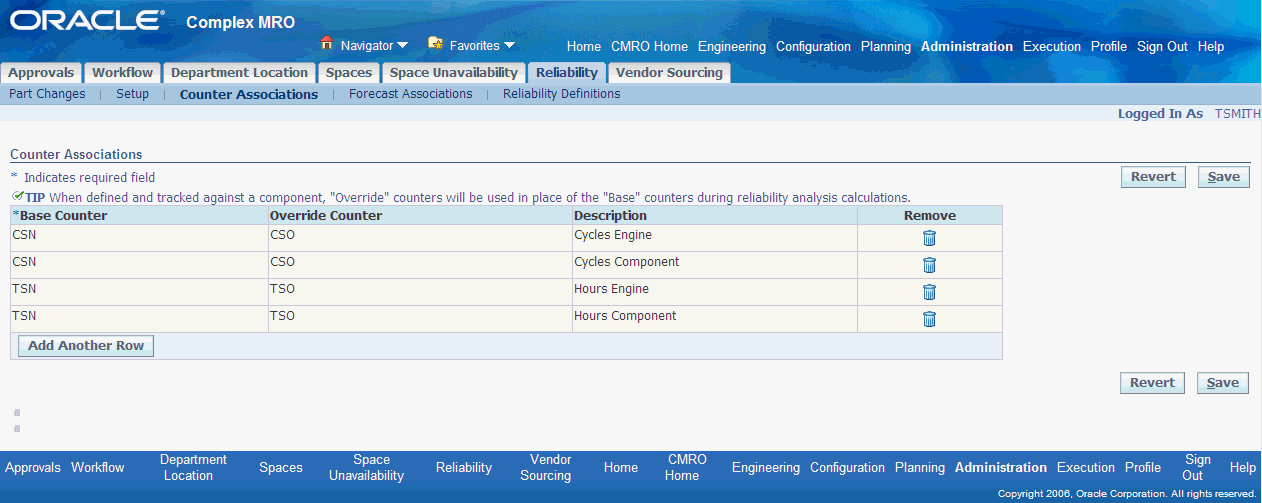Switch to the Vendor Sourcing tab
This screenshot has height=503, width=1262.
tap(669, 73)
